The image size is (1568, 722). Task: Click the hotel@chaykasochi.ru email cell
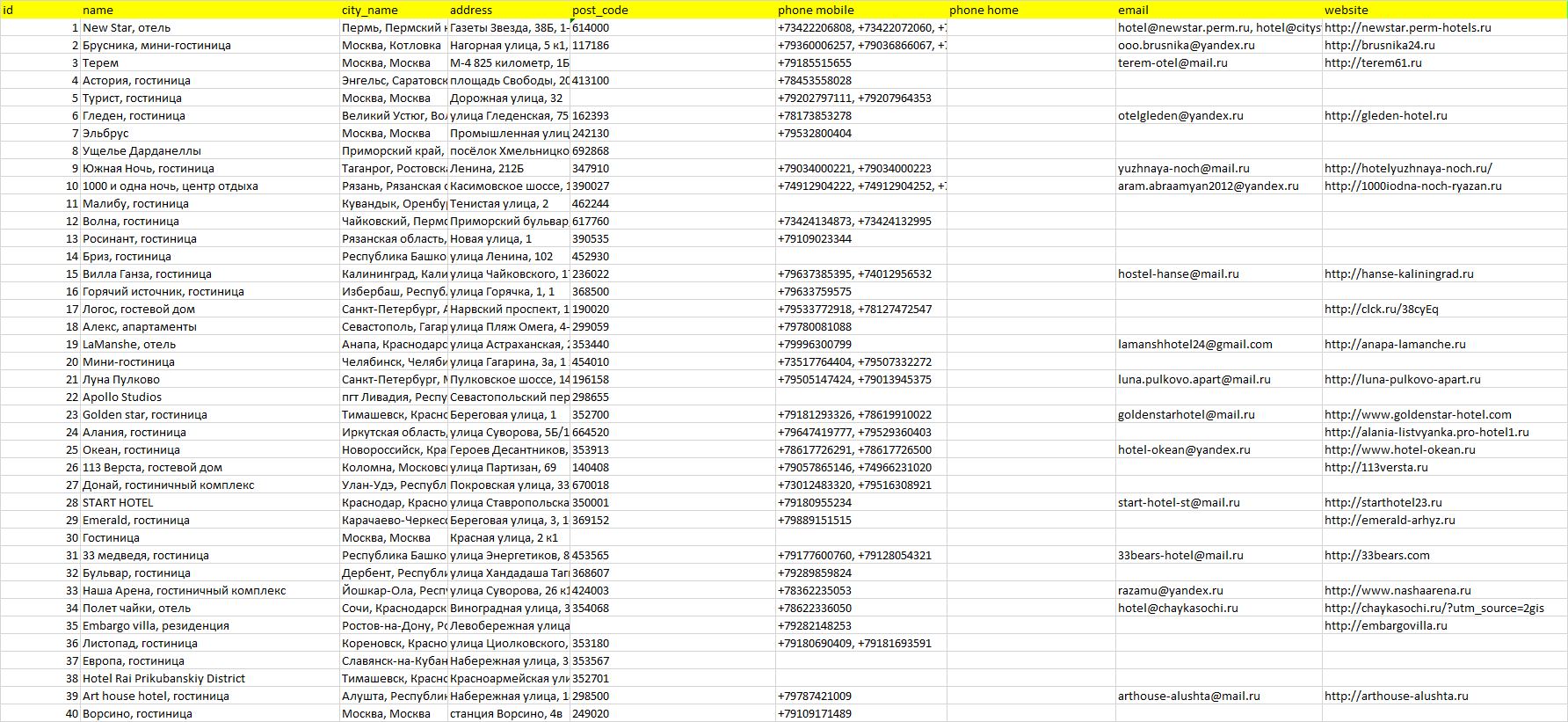[x=1178, y=608]
